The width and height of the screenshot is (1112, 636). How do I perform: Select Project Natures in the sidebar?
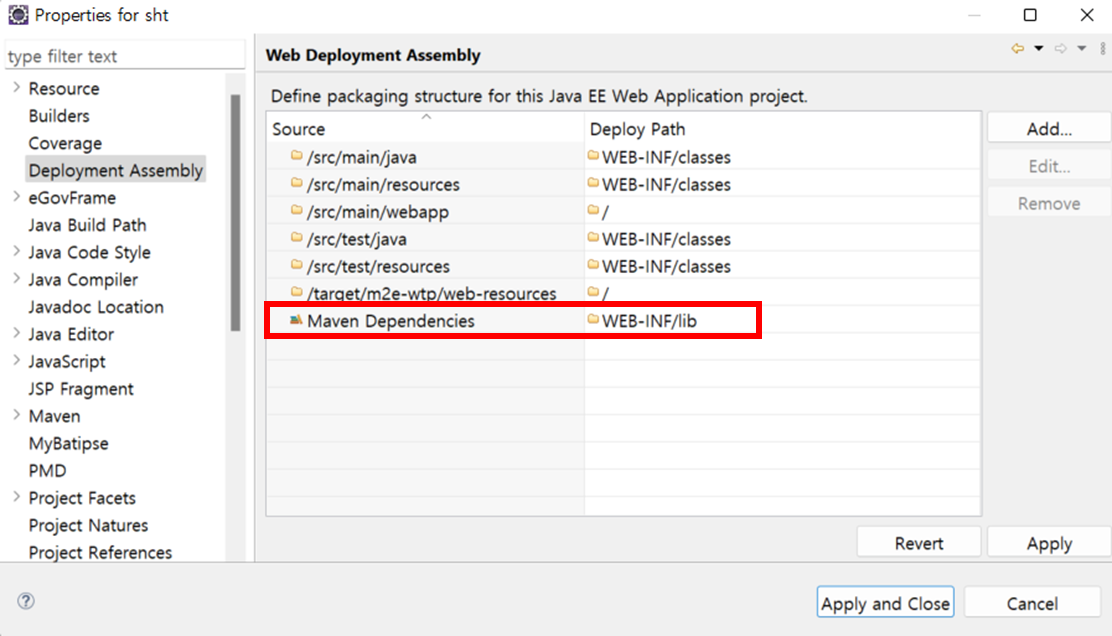[88, 525]
